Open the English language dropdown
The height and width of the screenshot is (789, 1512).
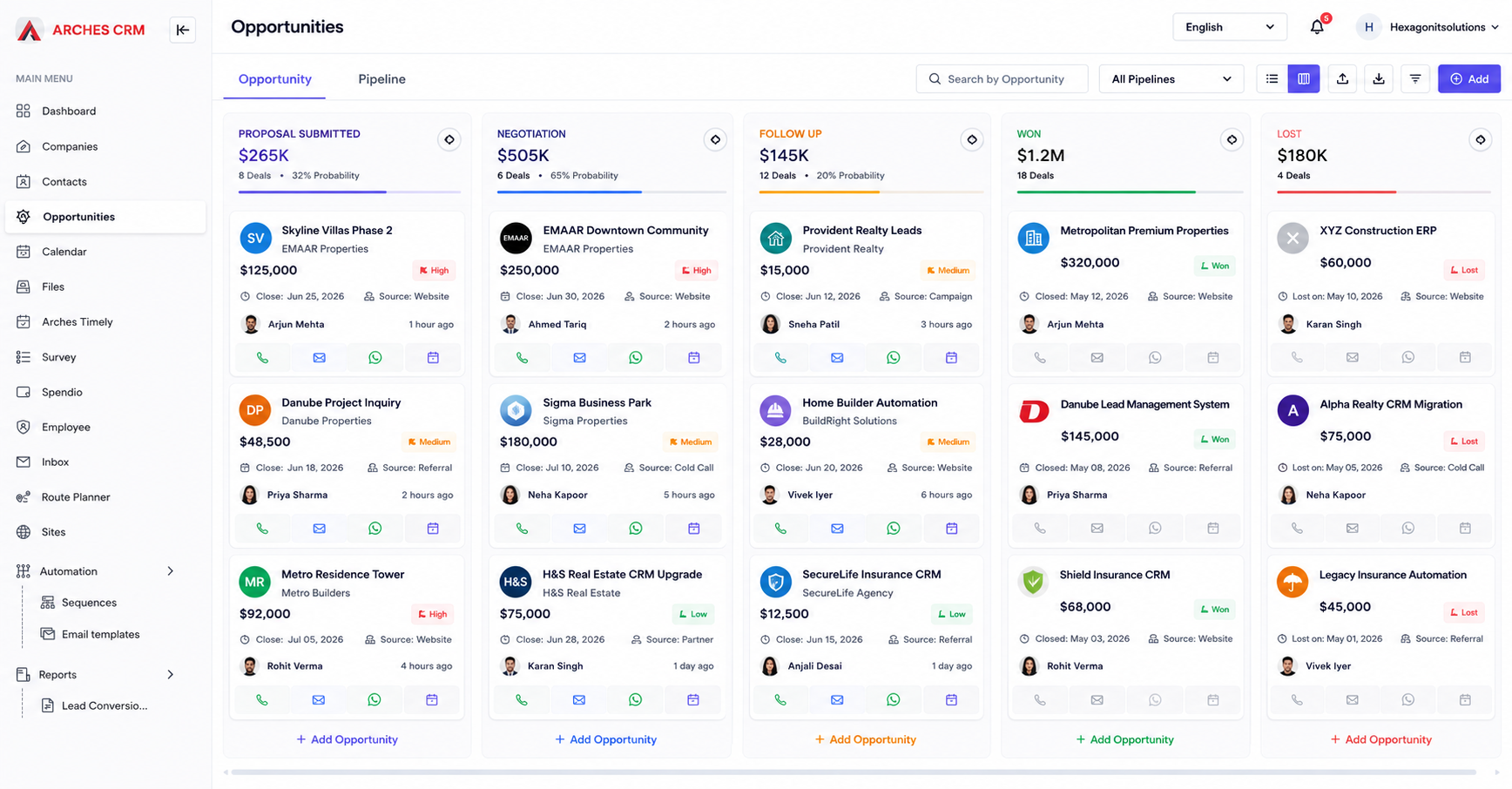pos(1230,27)
